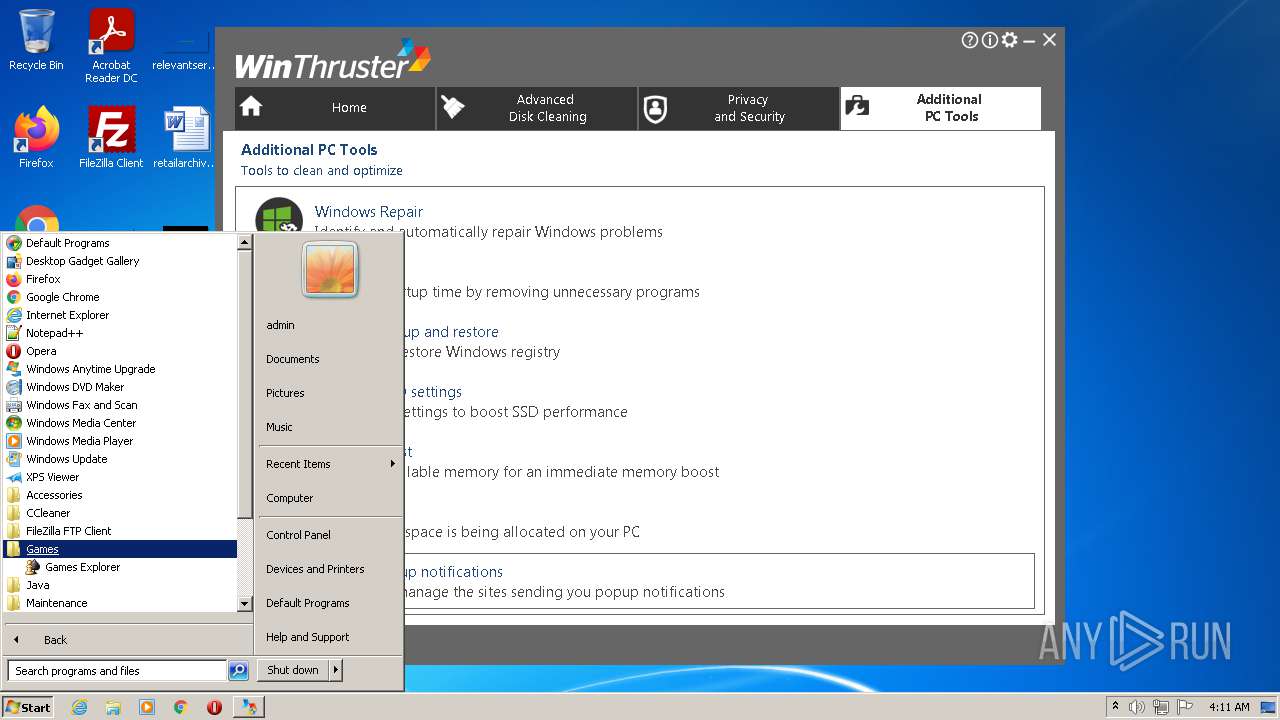
Task: Click the WinThruster info icon
Action: click(x=990, y=40)
